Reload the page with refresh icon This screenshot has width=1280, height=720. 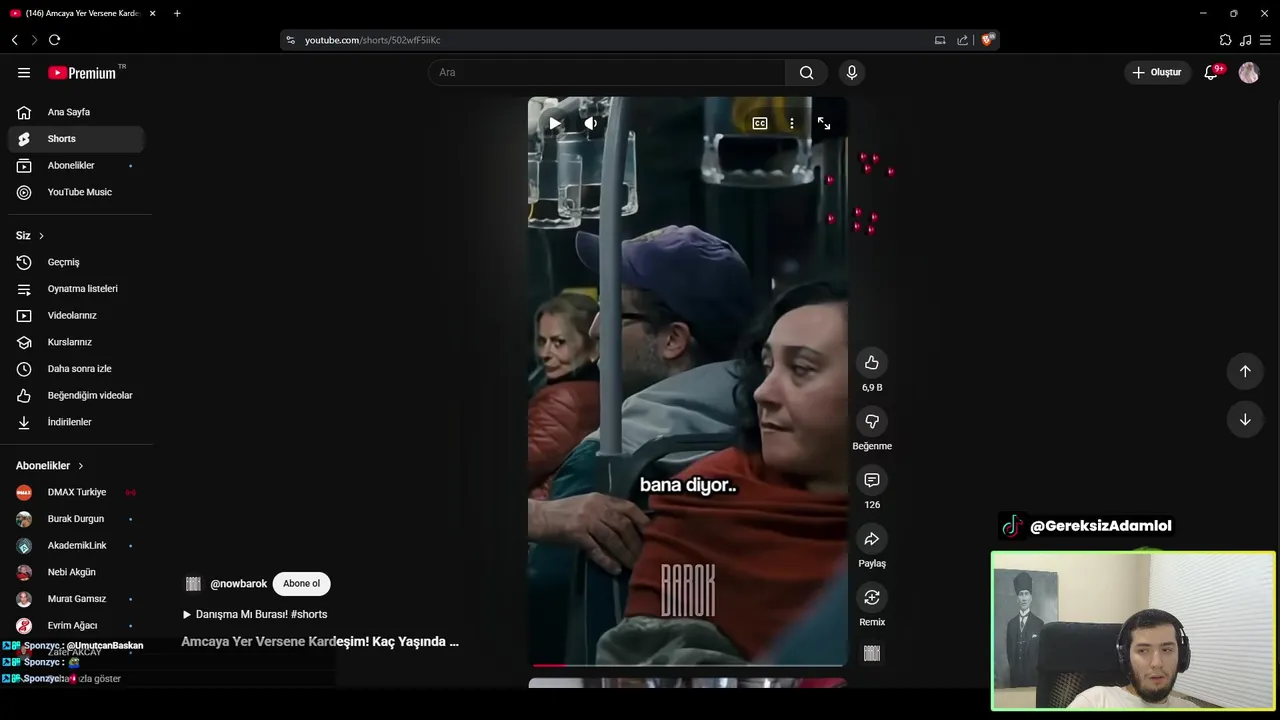(54, 40)
